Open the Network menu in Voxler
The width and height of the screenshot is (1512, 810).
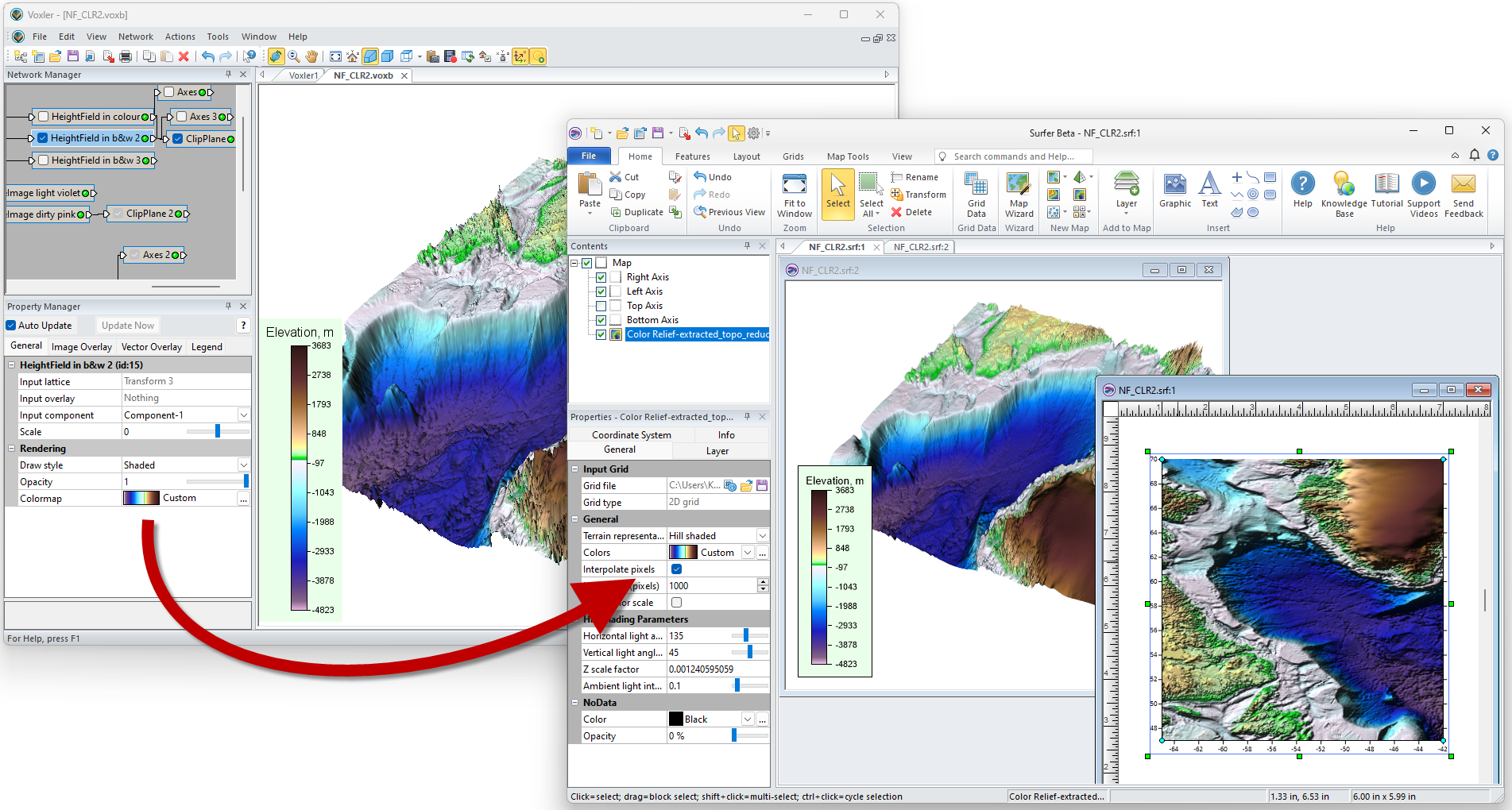(x=136, y=37)
